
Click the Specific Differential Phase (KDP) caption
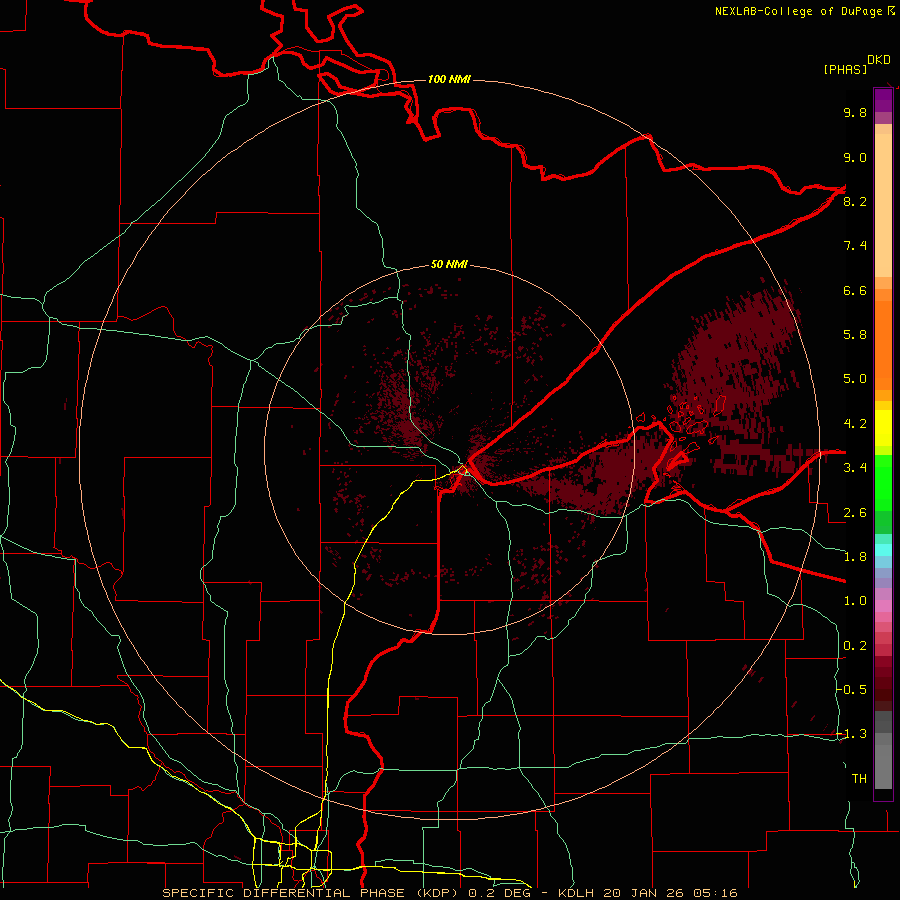[x=312, y=893]
